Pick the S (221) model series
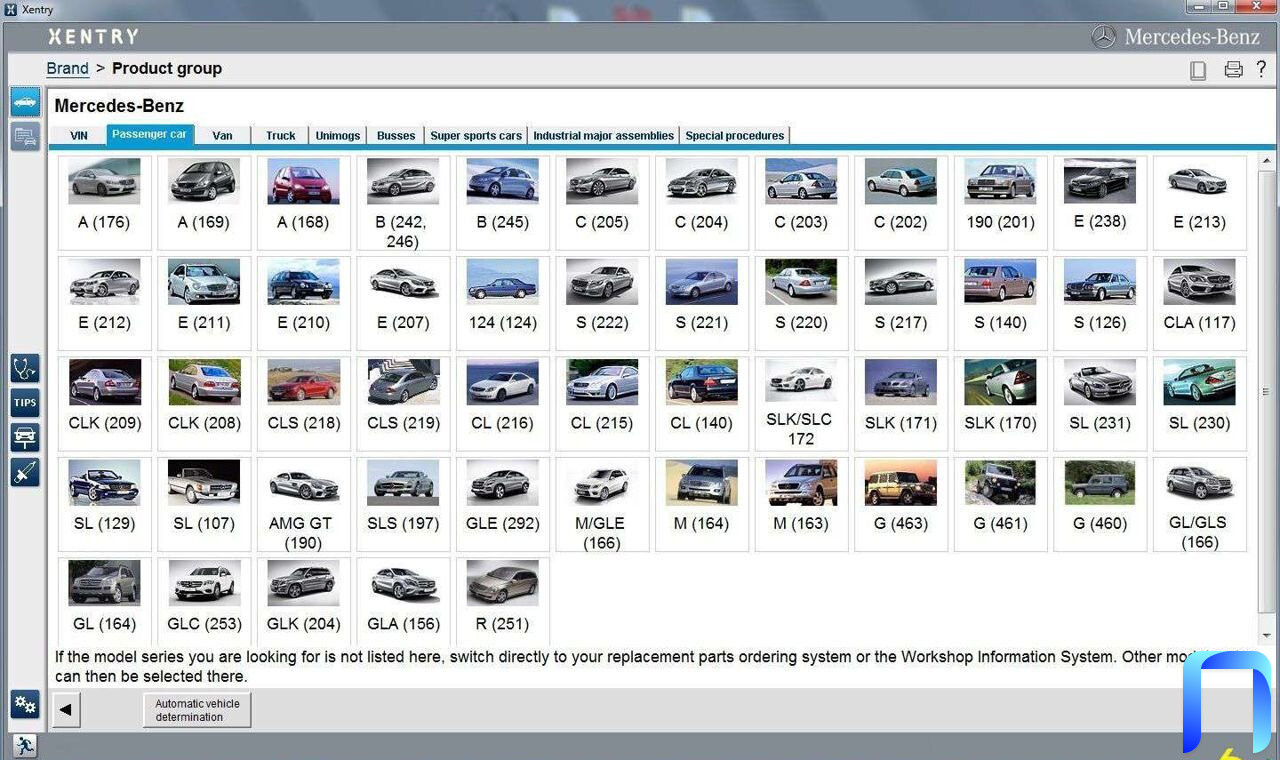This screenshot has width=1280, height=760. [701, 303]
